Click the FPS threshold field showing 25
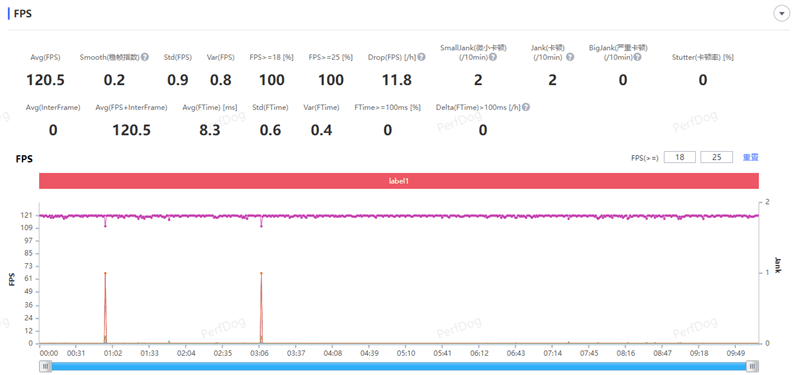This screenshot has height=375, width=800. pyautogui.click(x=717, y=157)
